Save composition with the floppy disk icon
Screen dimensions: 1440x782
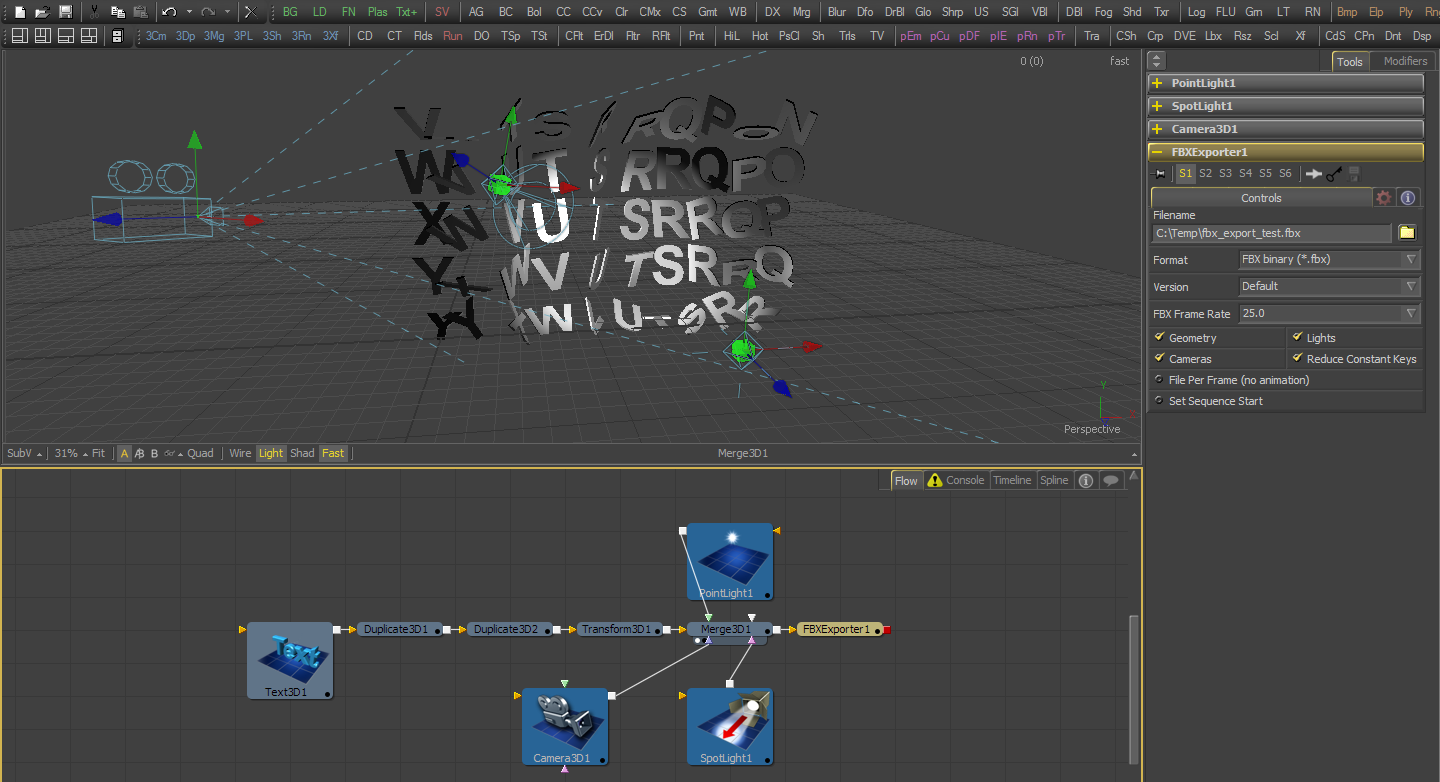click(x=65, y=12)
